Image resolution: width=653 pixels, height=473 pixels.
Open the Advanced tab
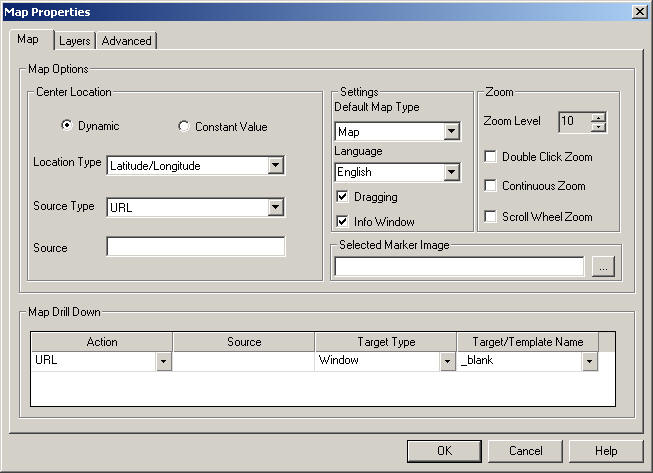(126, 41)
